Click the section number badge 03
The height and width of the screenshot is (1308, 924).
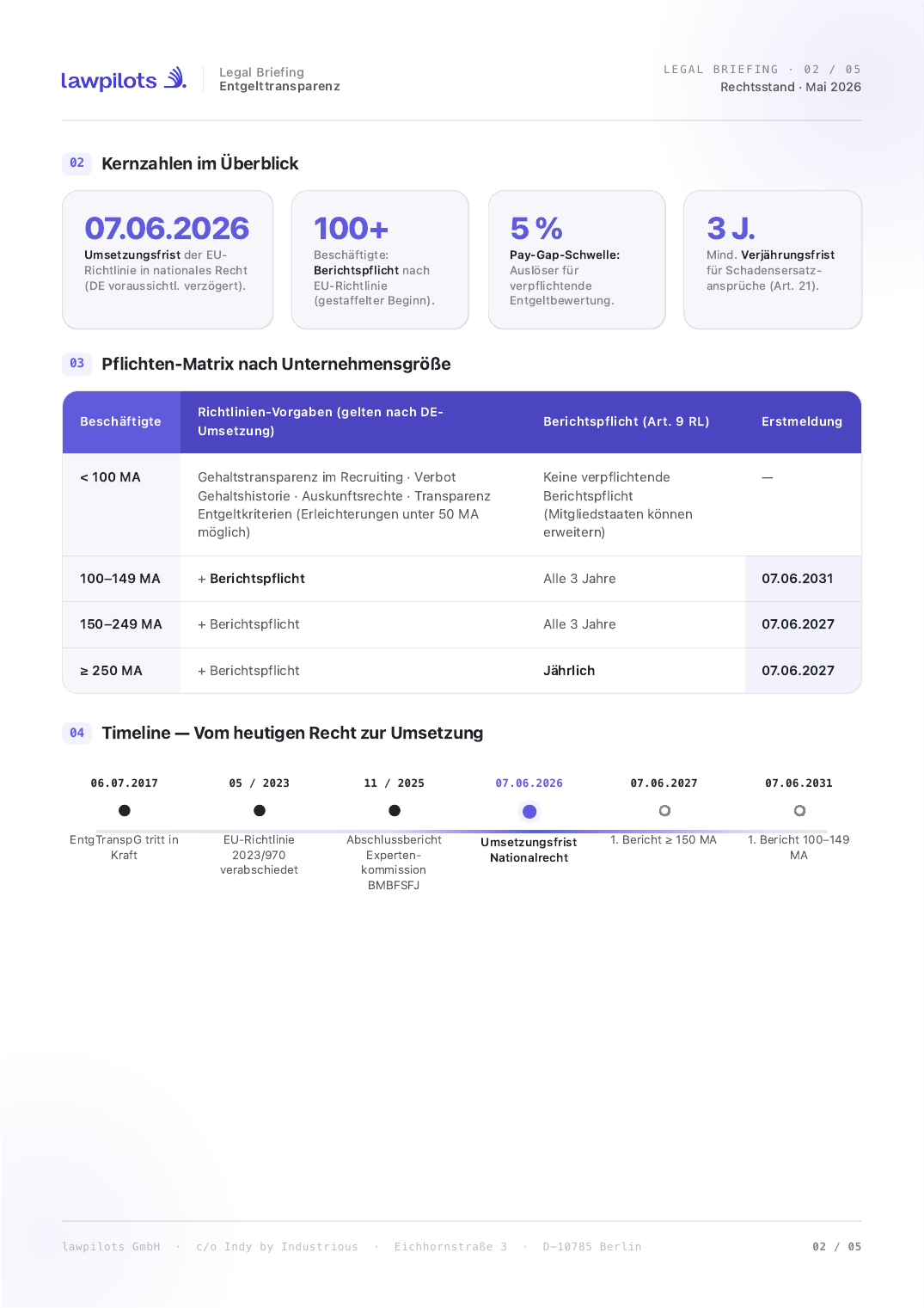tap(77, 364)
